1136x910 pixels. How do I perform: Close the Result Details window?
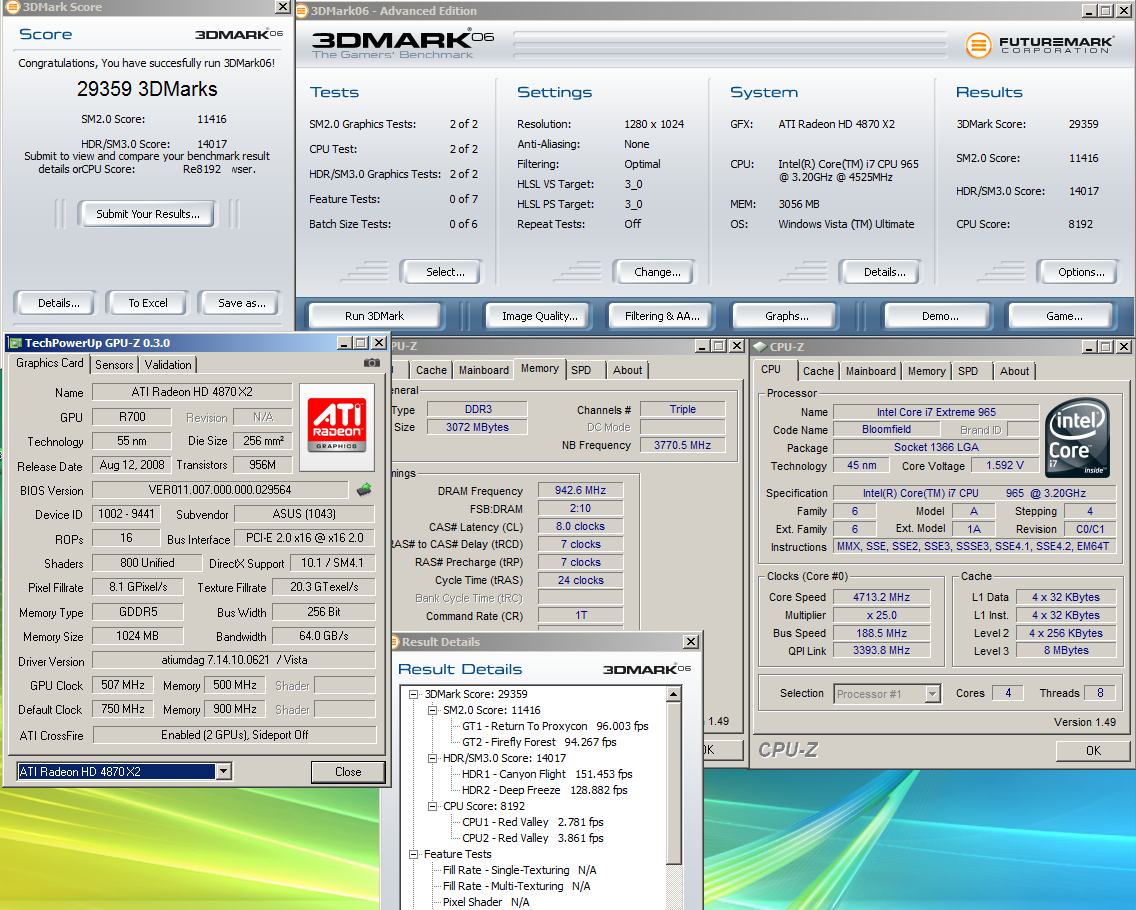pyautogui.click(x=691, y=642)
